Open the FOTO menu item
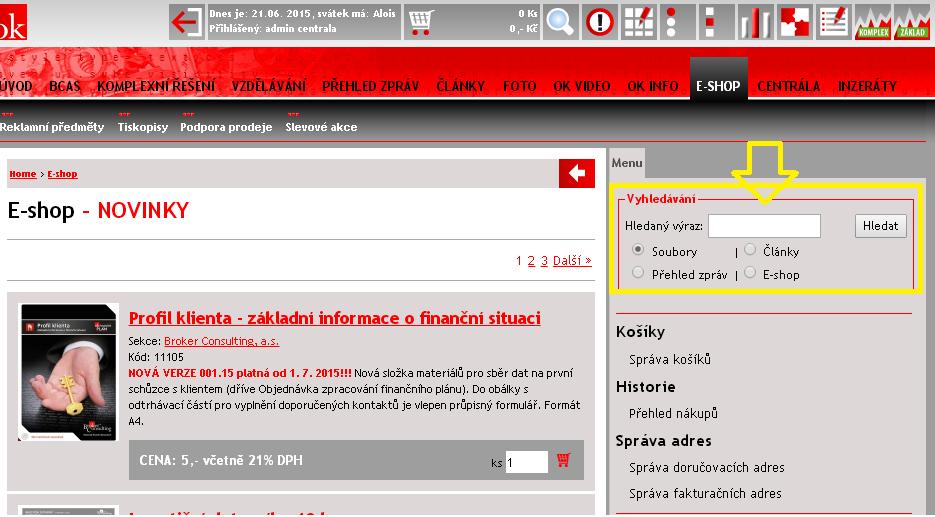Screen dimensions: 935x517 [x=519, y=86]
